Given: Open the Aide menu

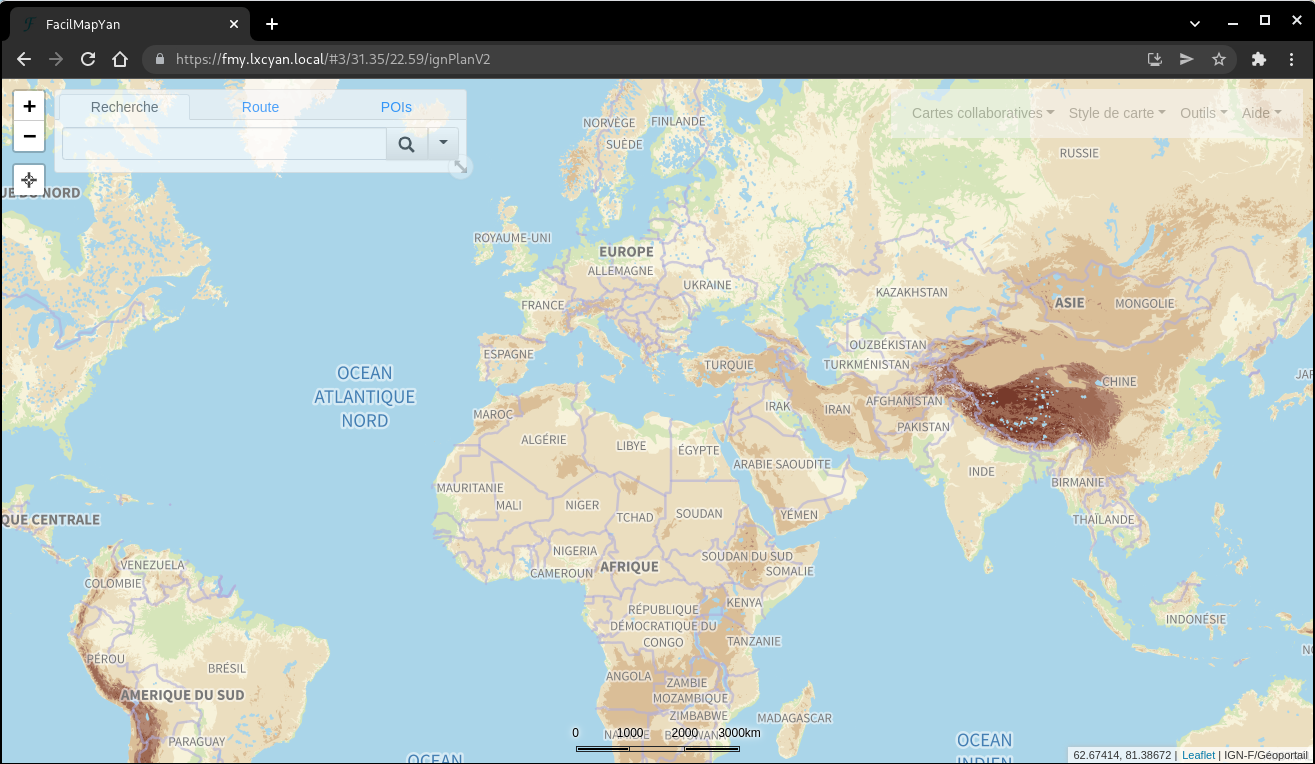Looking at the screenshot, I should (x=1261, y=113).
